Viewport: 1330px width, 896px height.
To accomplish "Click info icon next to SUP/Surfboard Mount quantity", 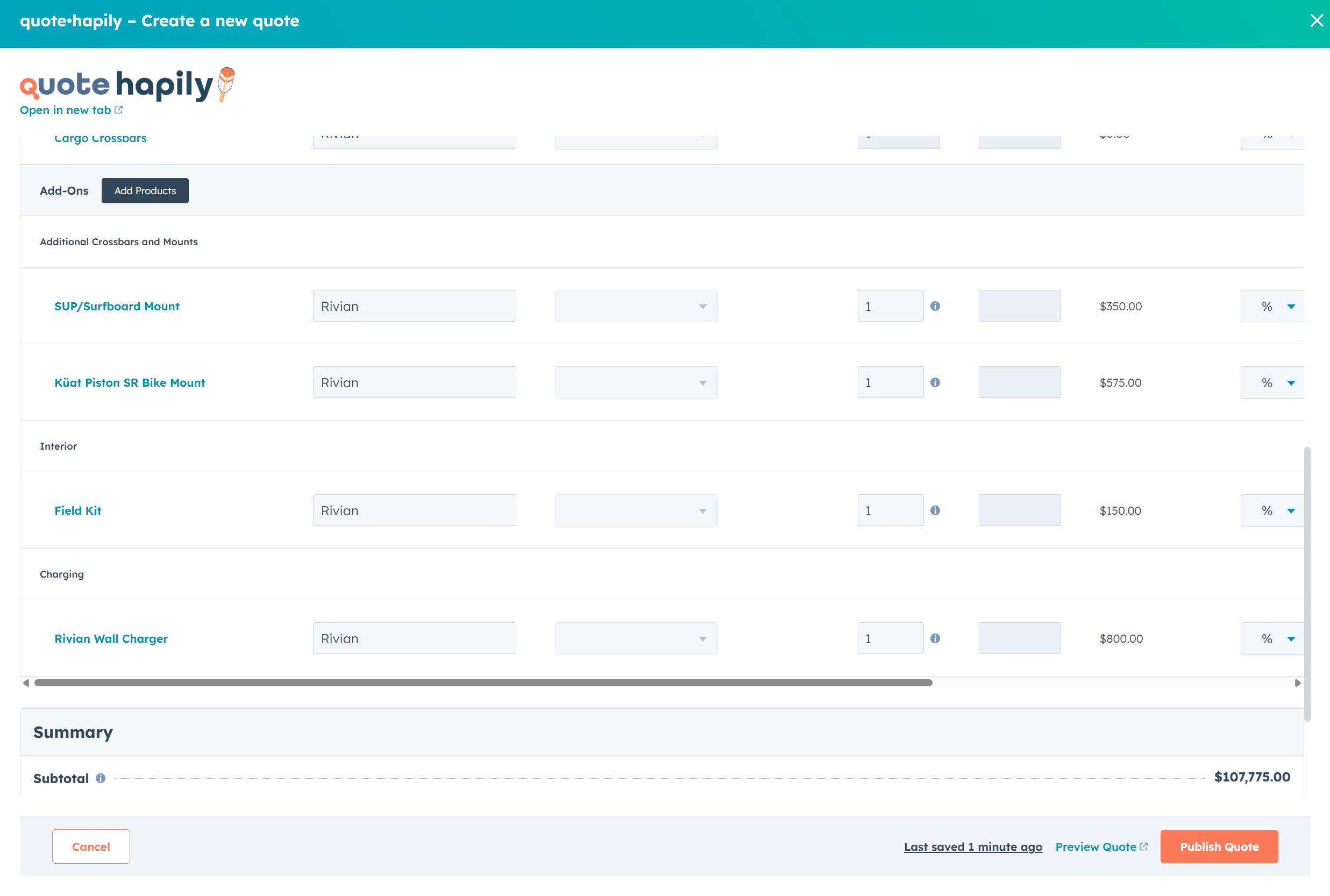I will tap(935, 307).
